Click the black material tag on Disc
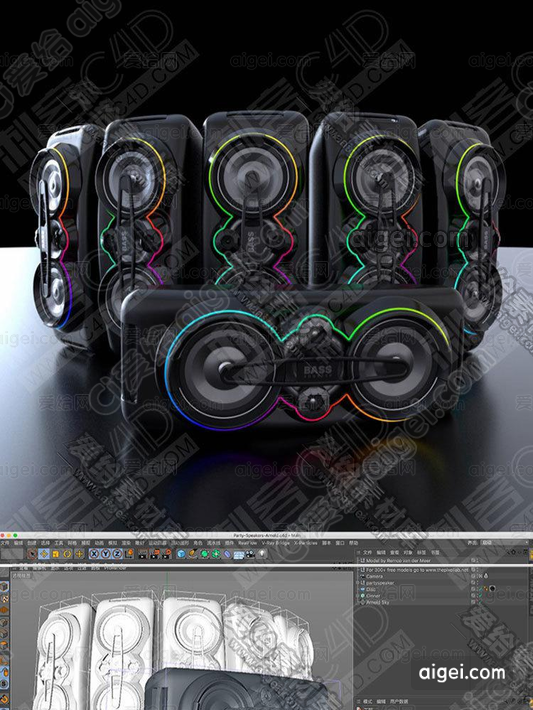Screen dimensions: 533x710 tap(492, 589)
